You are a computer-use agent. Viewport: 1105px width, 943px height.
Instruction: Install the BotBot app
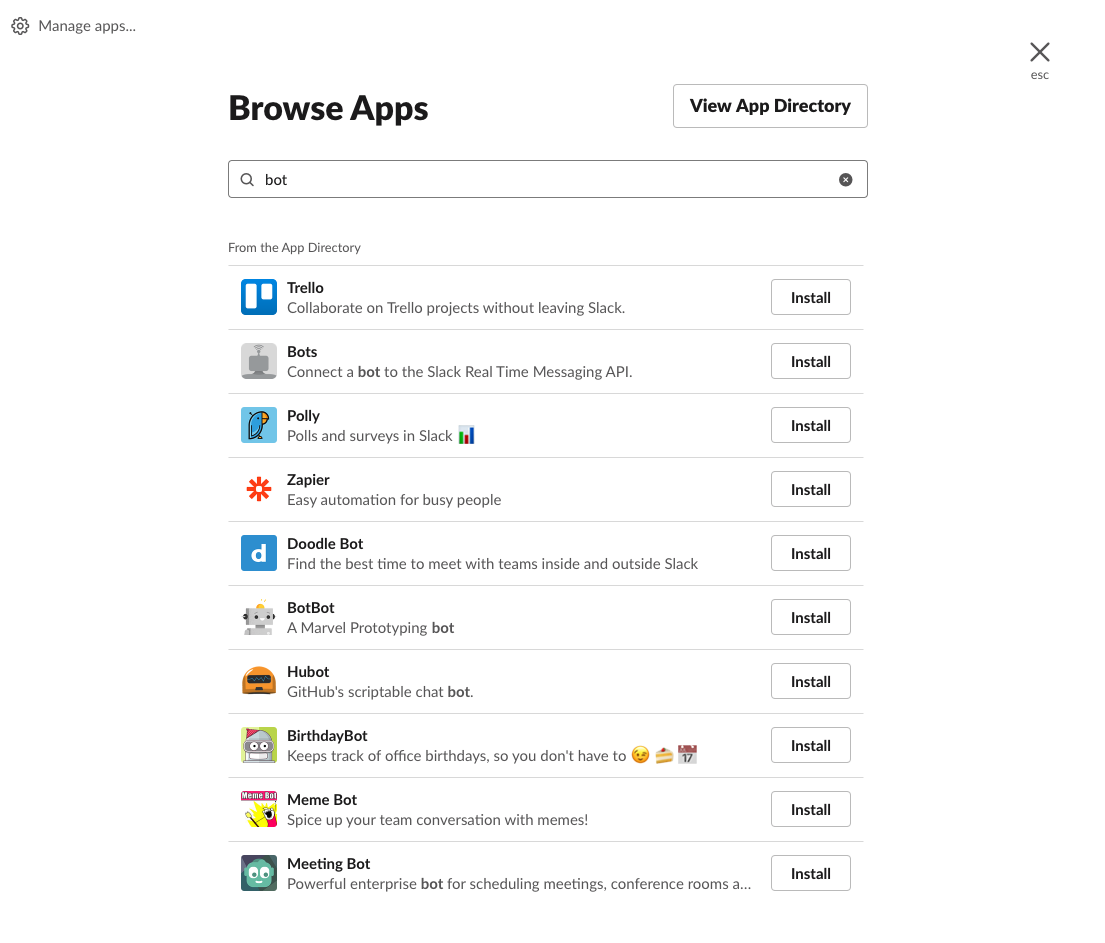click(810, 618)
